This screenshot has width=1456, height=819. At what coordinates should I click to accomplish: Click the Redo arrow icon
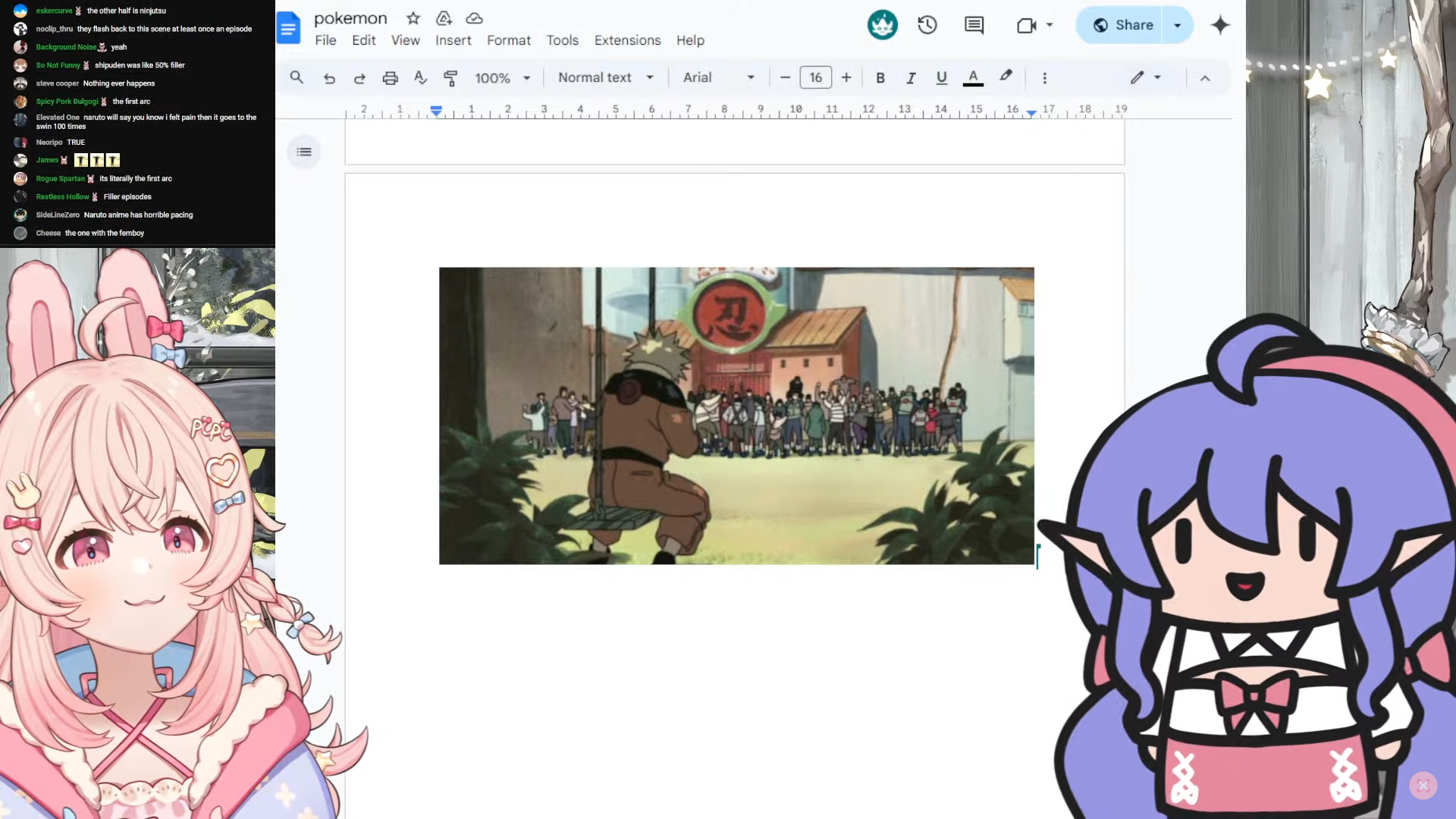[x=359, y=78]
